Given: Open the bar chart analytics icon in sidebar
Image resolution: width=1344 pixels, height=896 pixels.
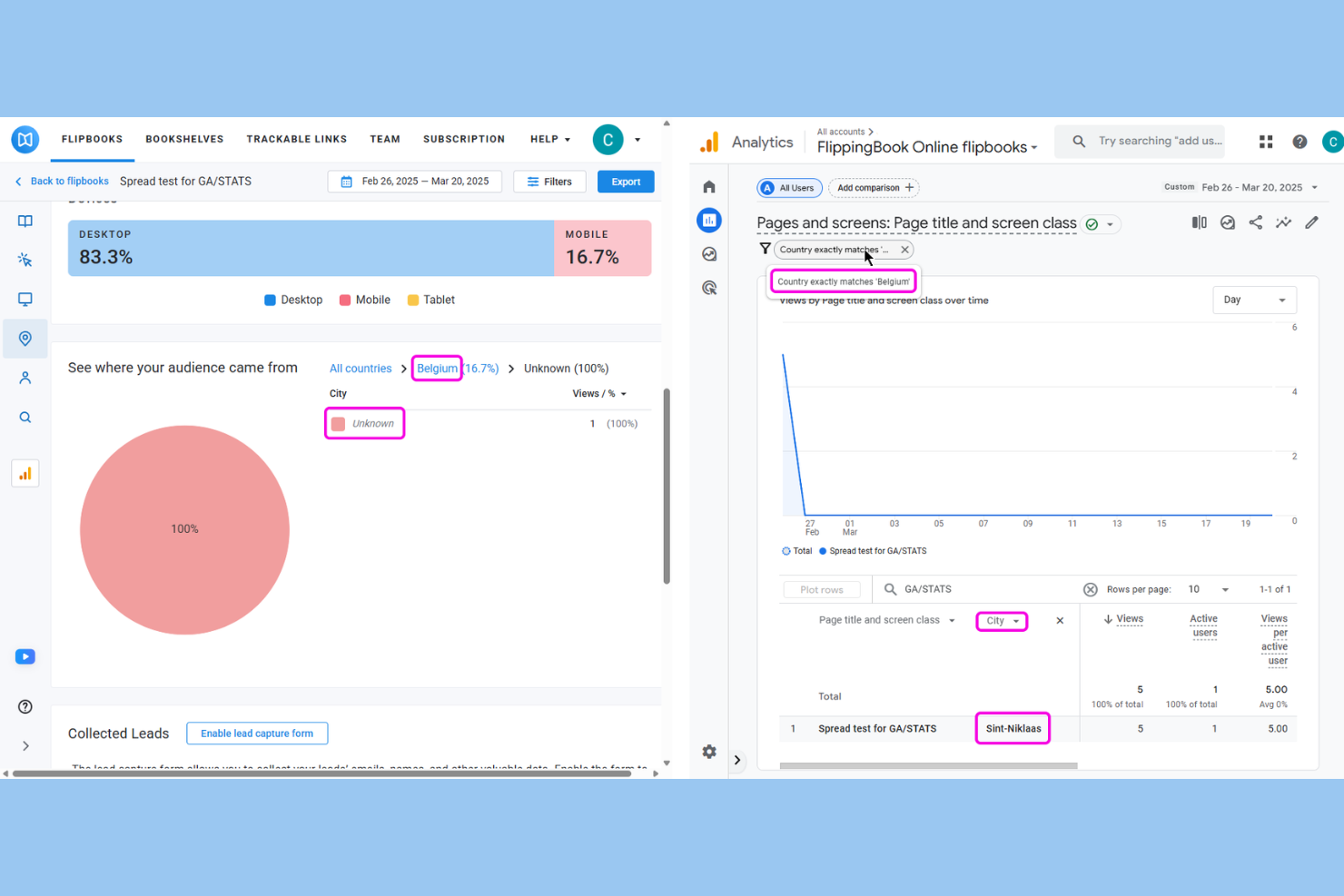Looking at the screenshot, I should click(x=25, y=474).
